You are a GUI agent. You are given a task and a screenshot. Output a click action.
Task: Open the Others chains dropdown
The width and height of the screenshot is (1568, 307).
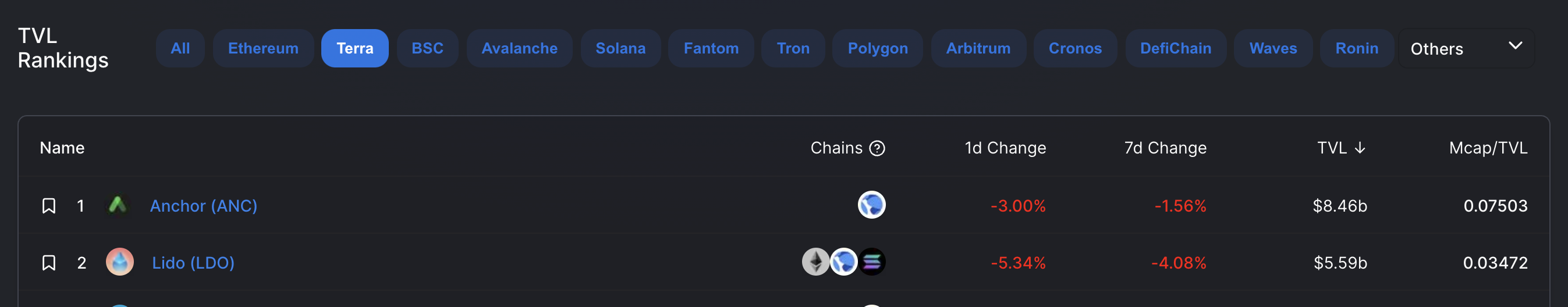(1466, 49)
